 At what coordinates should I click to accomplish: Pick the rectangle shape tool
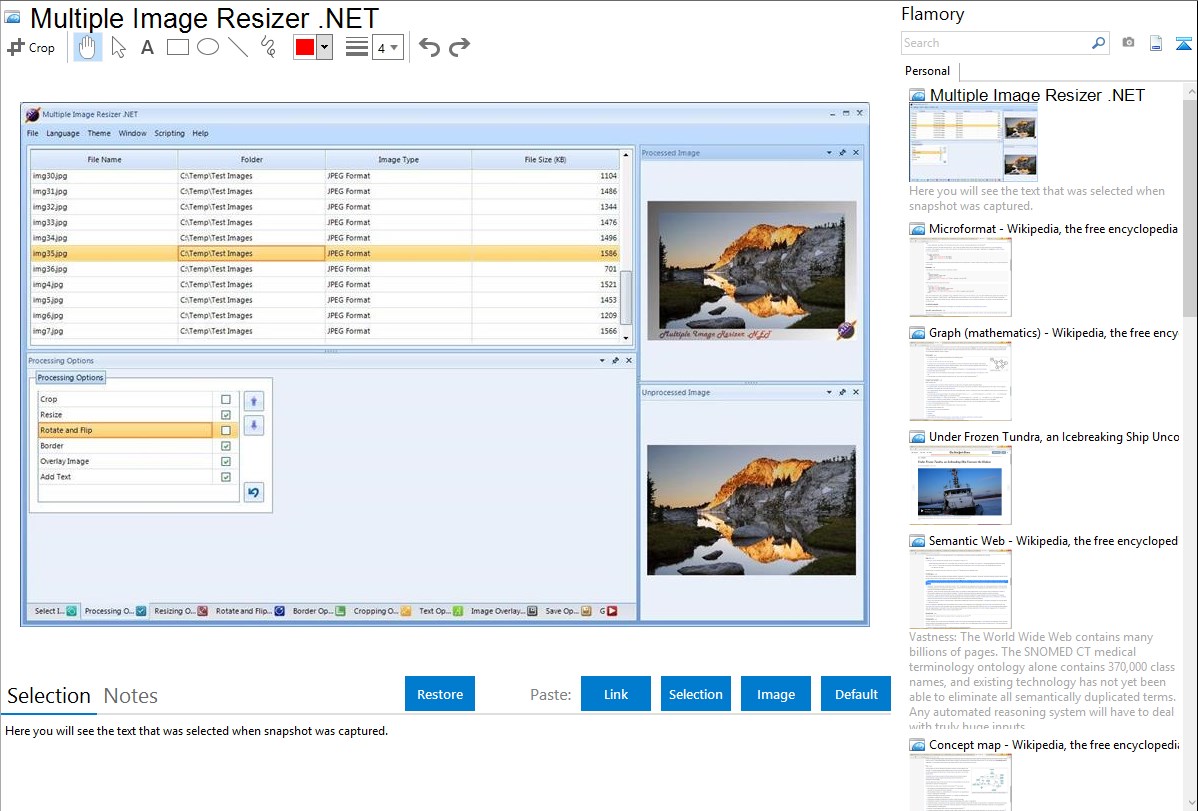tap(177, 47)
